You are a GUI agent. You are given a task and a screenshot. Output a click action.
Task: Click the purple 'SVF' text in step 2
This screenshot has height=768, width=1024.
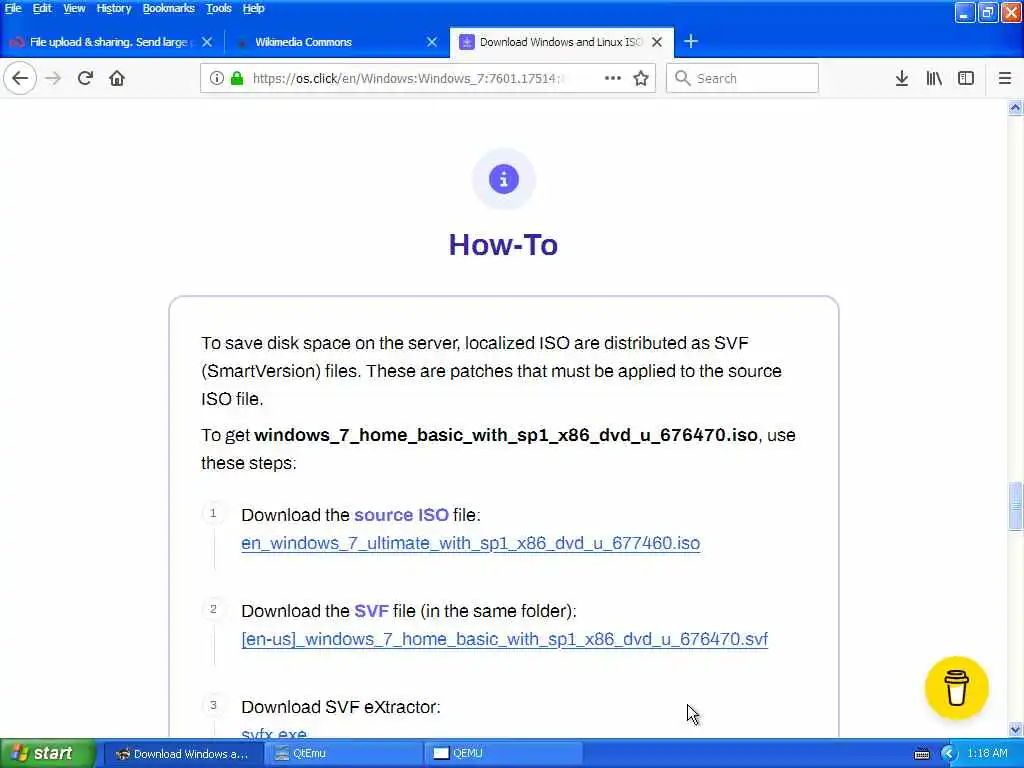coord(371,611)
